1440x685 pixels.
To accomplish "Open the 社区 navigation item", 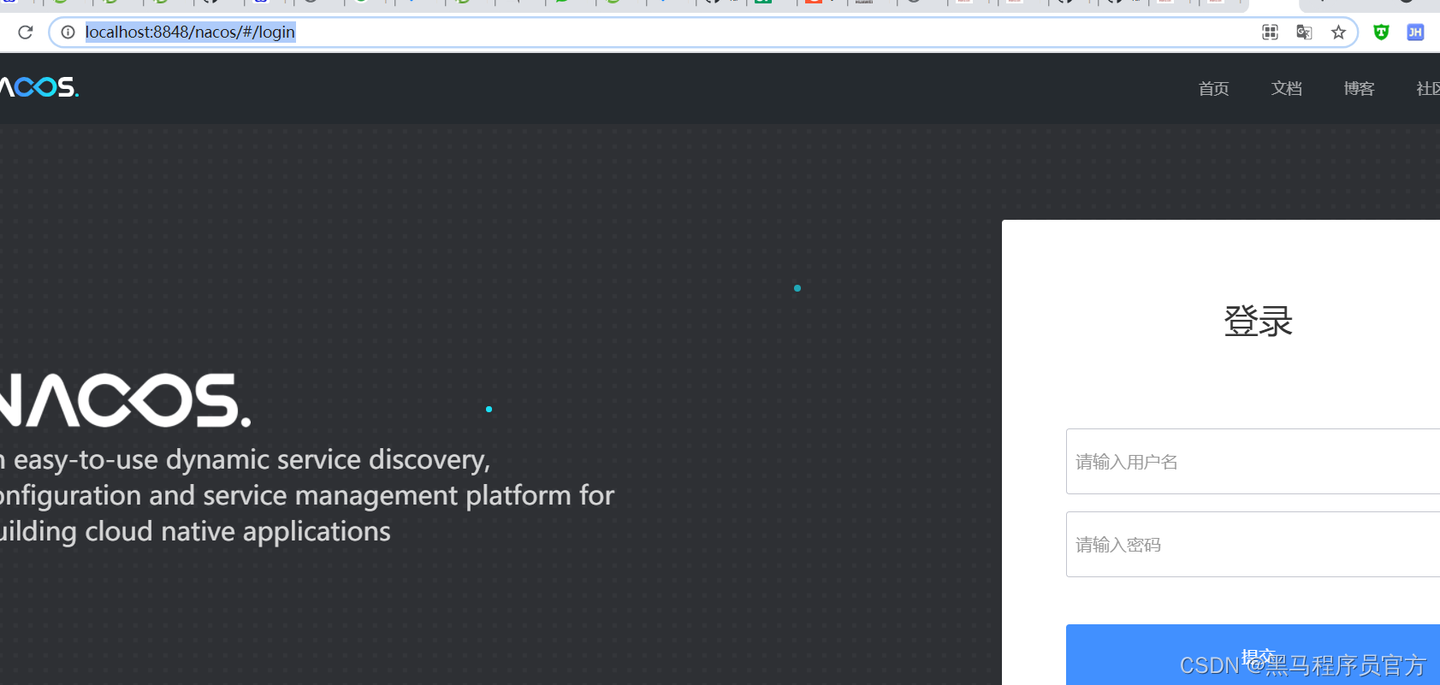I will tap(1428, 89).
